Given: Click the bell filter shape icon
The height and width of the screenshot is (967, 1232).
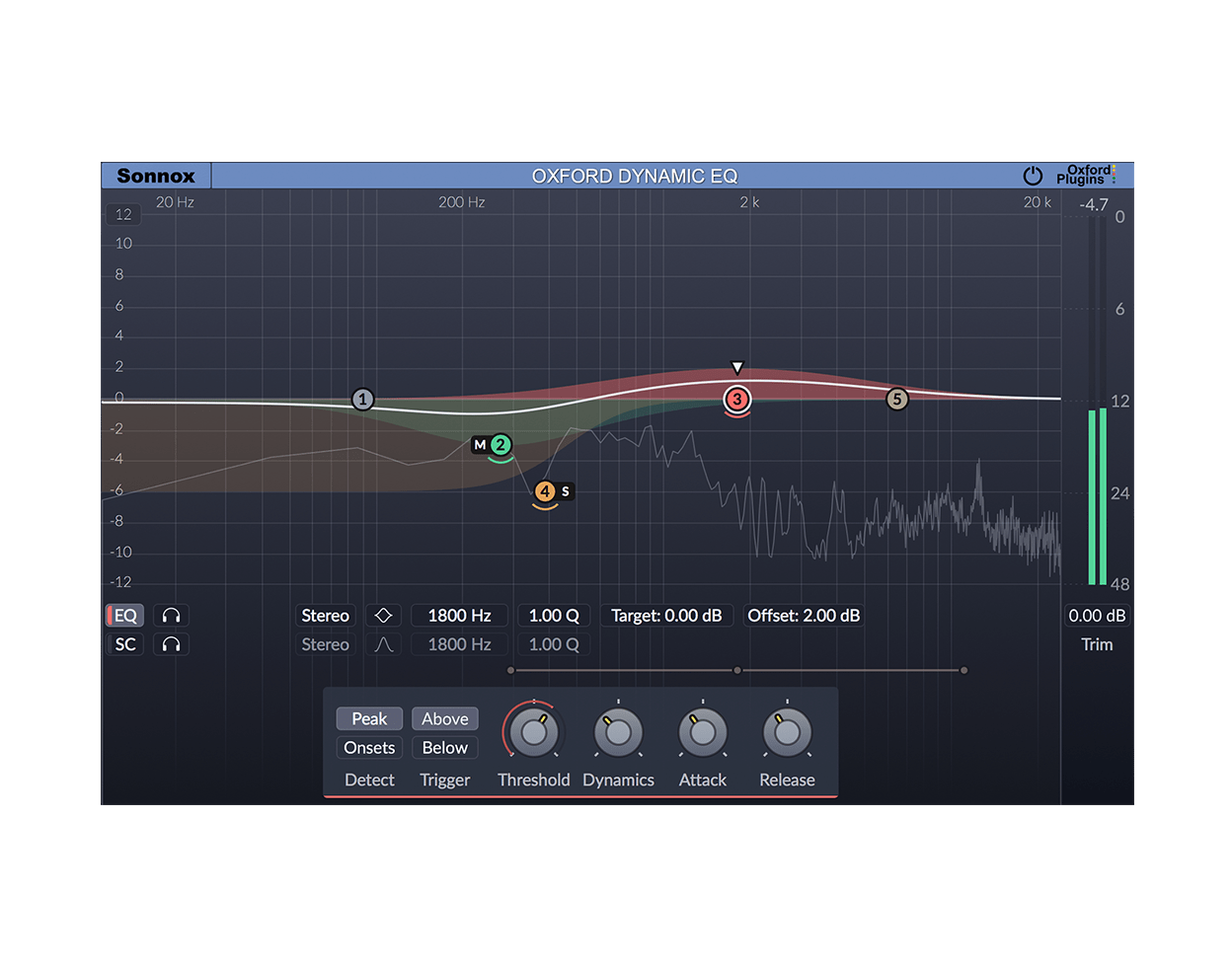Looking at the screenshot, I should tap(384, 616).
